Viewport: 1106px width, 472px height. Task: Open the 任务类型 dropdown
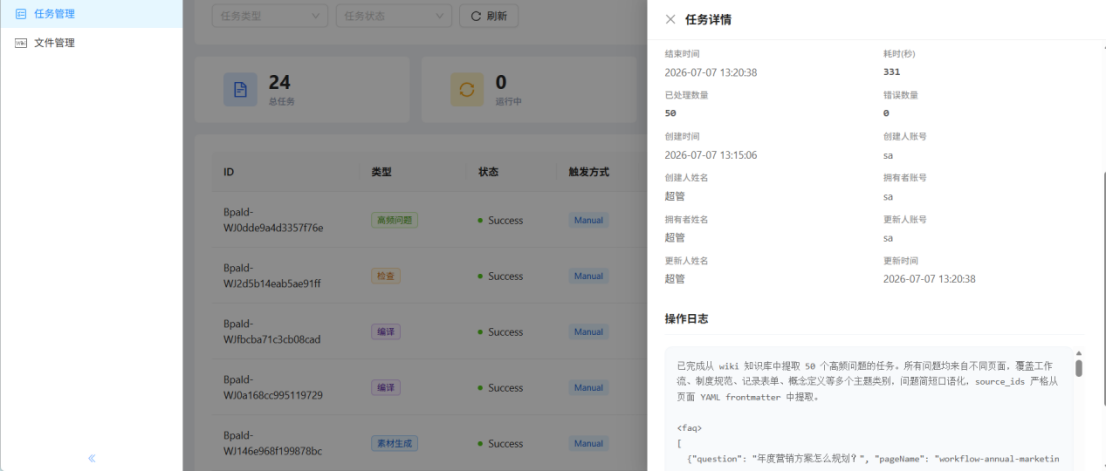270,16
